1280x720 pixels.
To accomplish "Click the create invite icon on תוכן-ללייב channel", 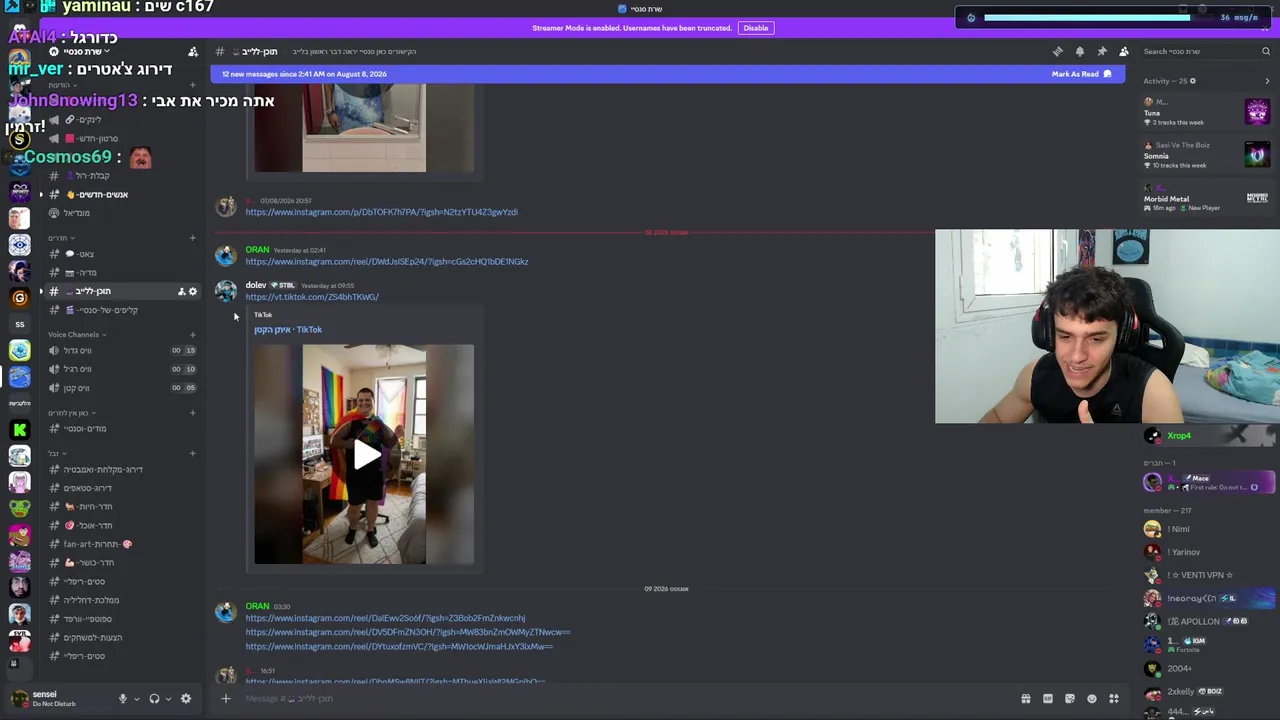I will click(181, 292).
